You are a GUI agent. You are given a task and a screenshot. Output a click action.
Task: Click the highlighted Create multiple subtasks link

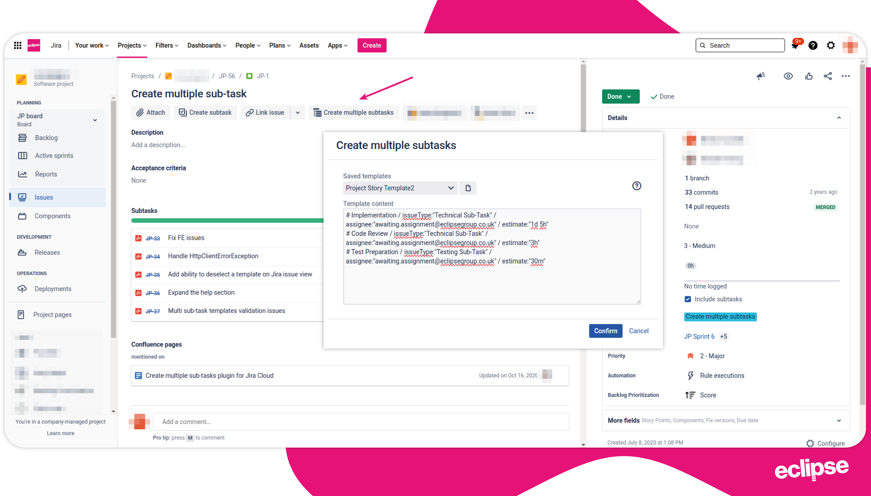point(720,317)
